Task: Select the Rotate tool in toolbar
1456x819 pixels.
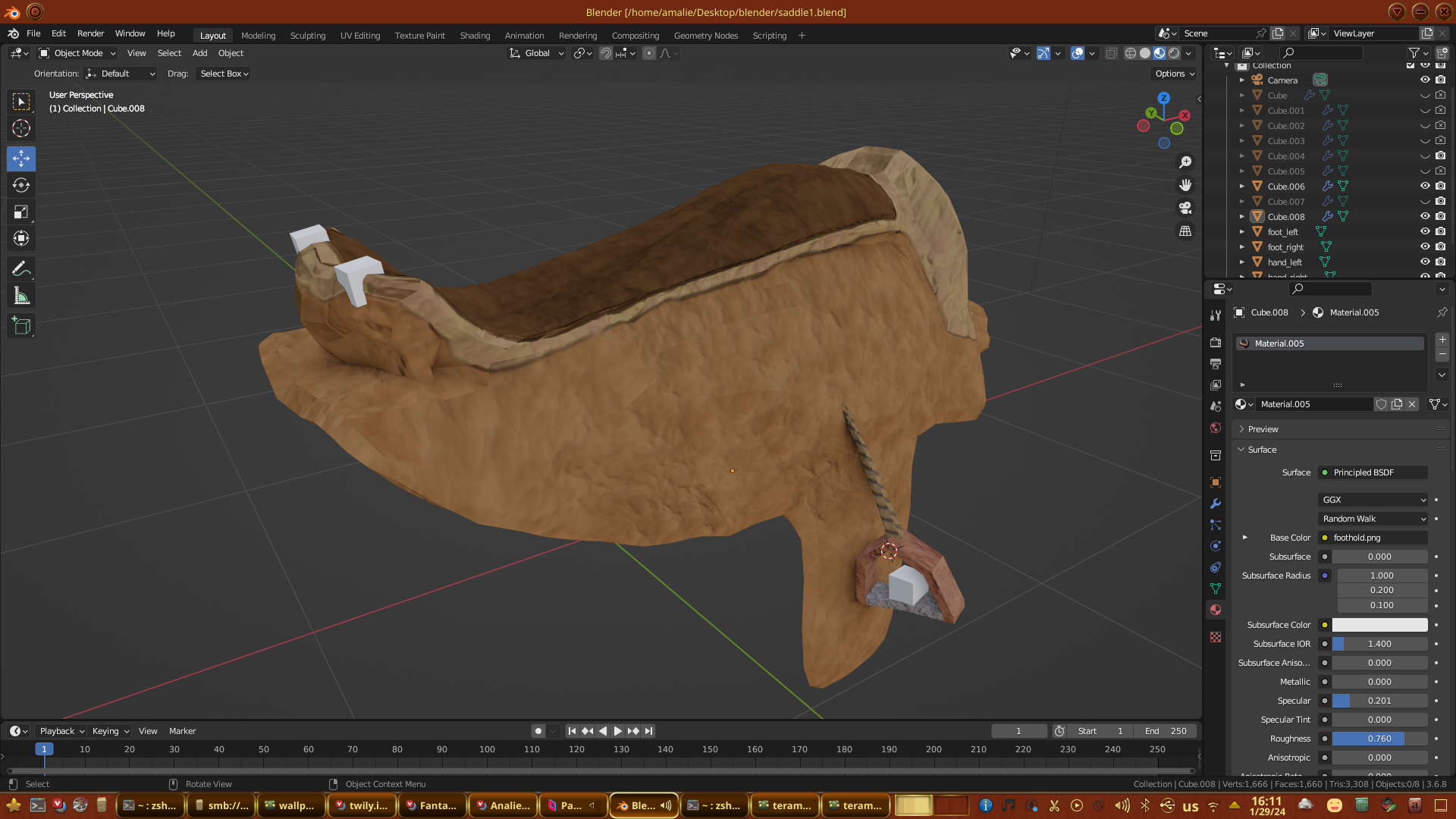Action: click(x=21, y=185)
